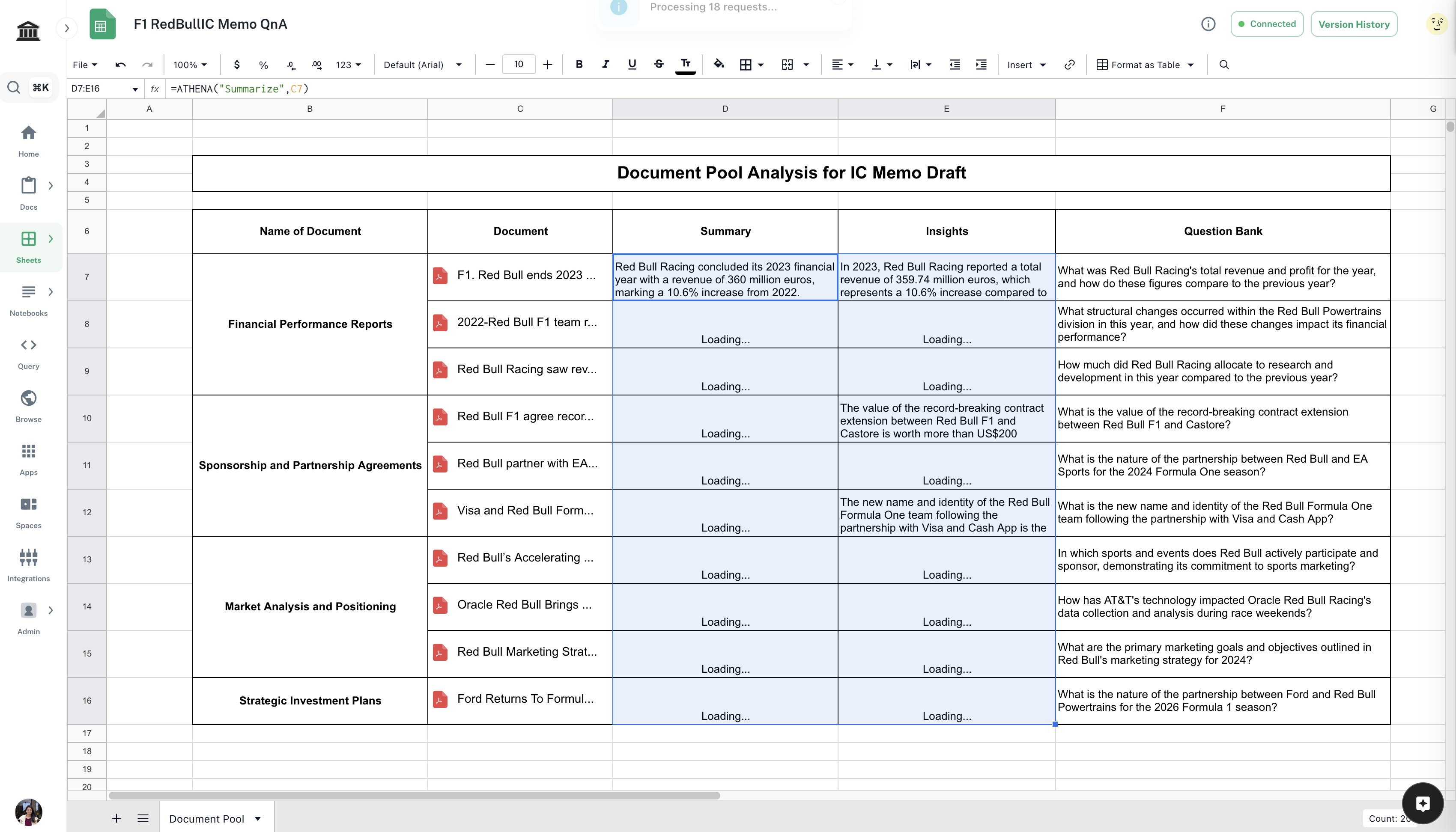Open the Integrations sidebar icon
This screenshot has height=832, width=1456.
pos(29,557)
